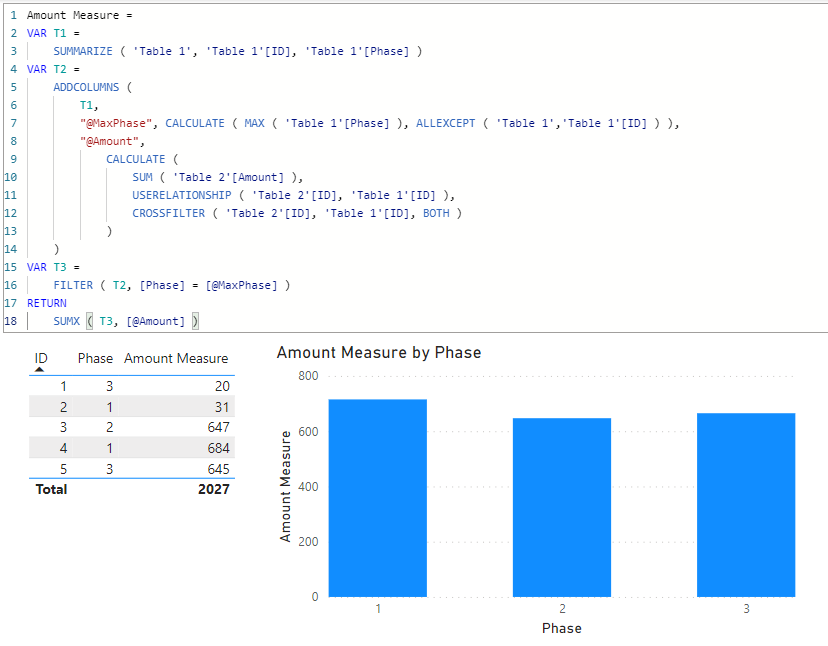This screenshot has width=828, height=646.
Task: Click the ADDCOLUMNS function on line 5
Action: [86, 87]
